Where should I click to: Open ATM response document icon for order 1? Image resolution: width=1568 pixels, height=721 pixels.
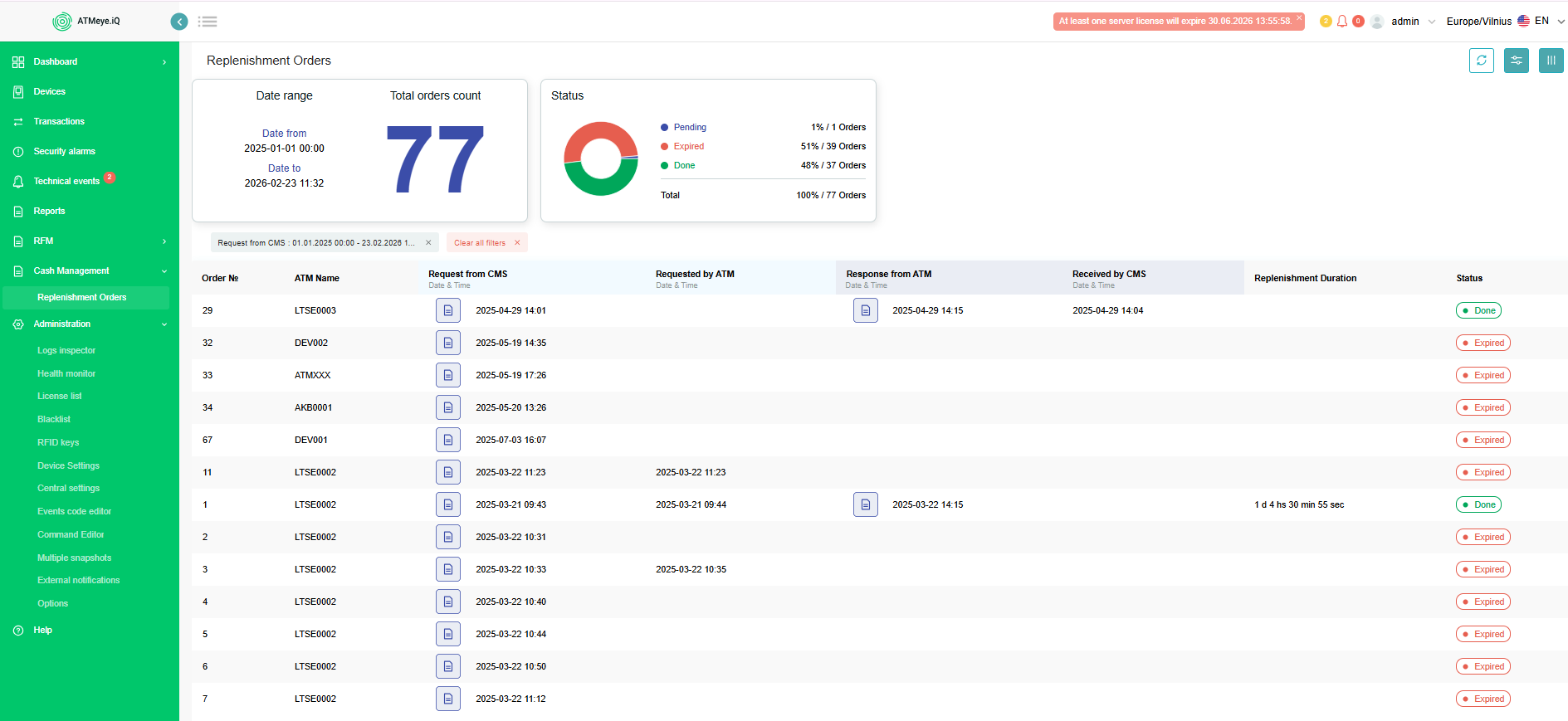click(865, 504)
